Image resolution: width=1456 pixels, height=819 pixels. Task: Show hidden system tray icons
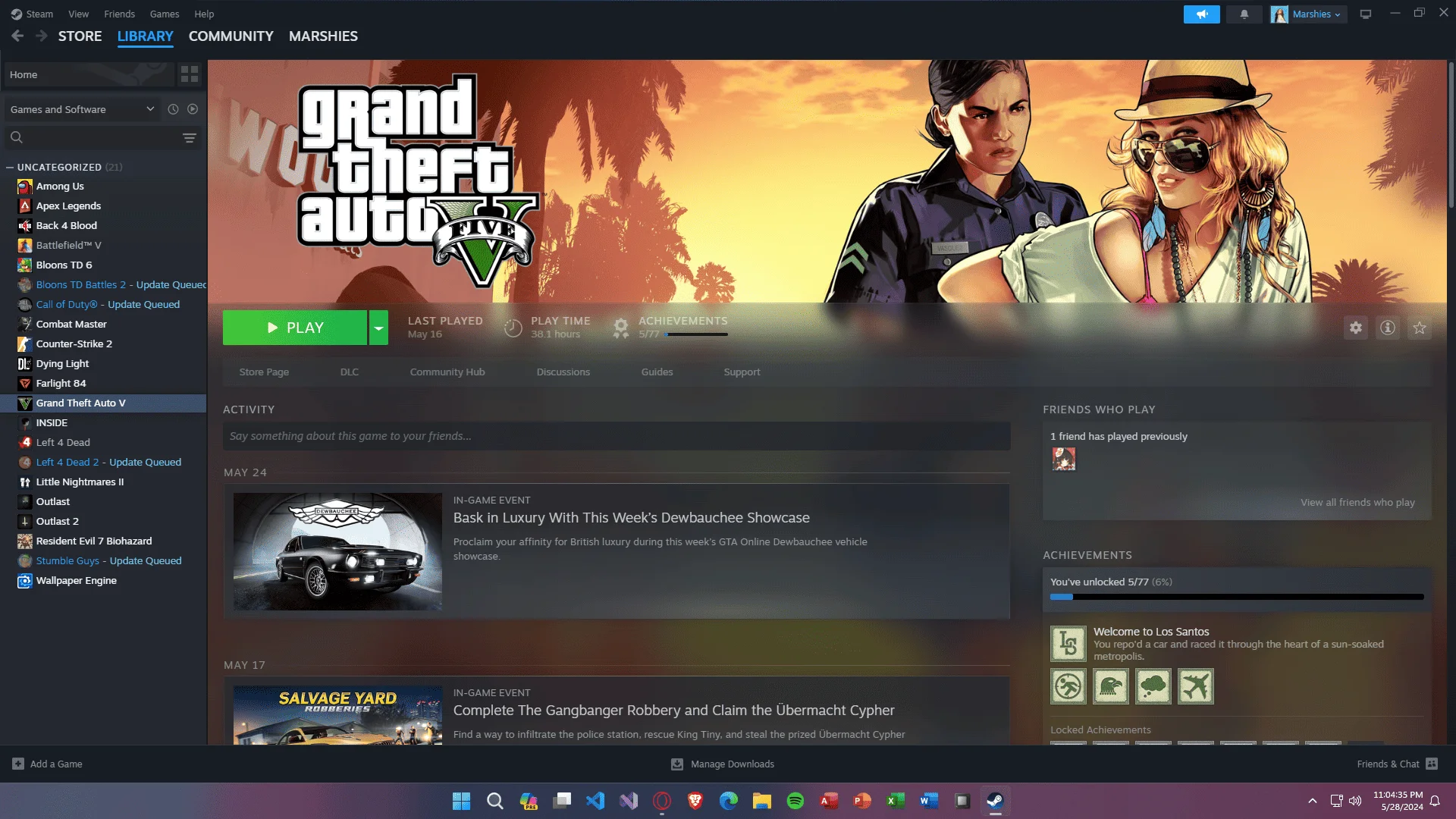(x=1312, y=801)
